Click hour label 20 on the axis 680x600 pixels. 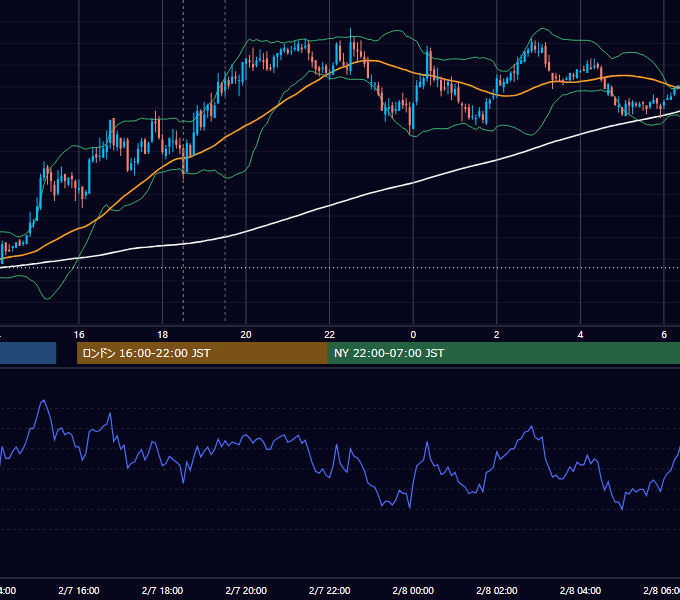click(x=246, y=335)
